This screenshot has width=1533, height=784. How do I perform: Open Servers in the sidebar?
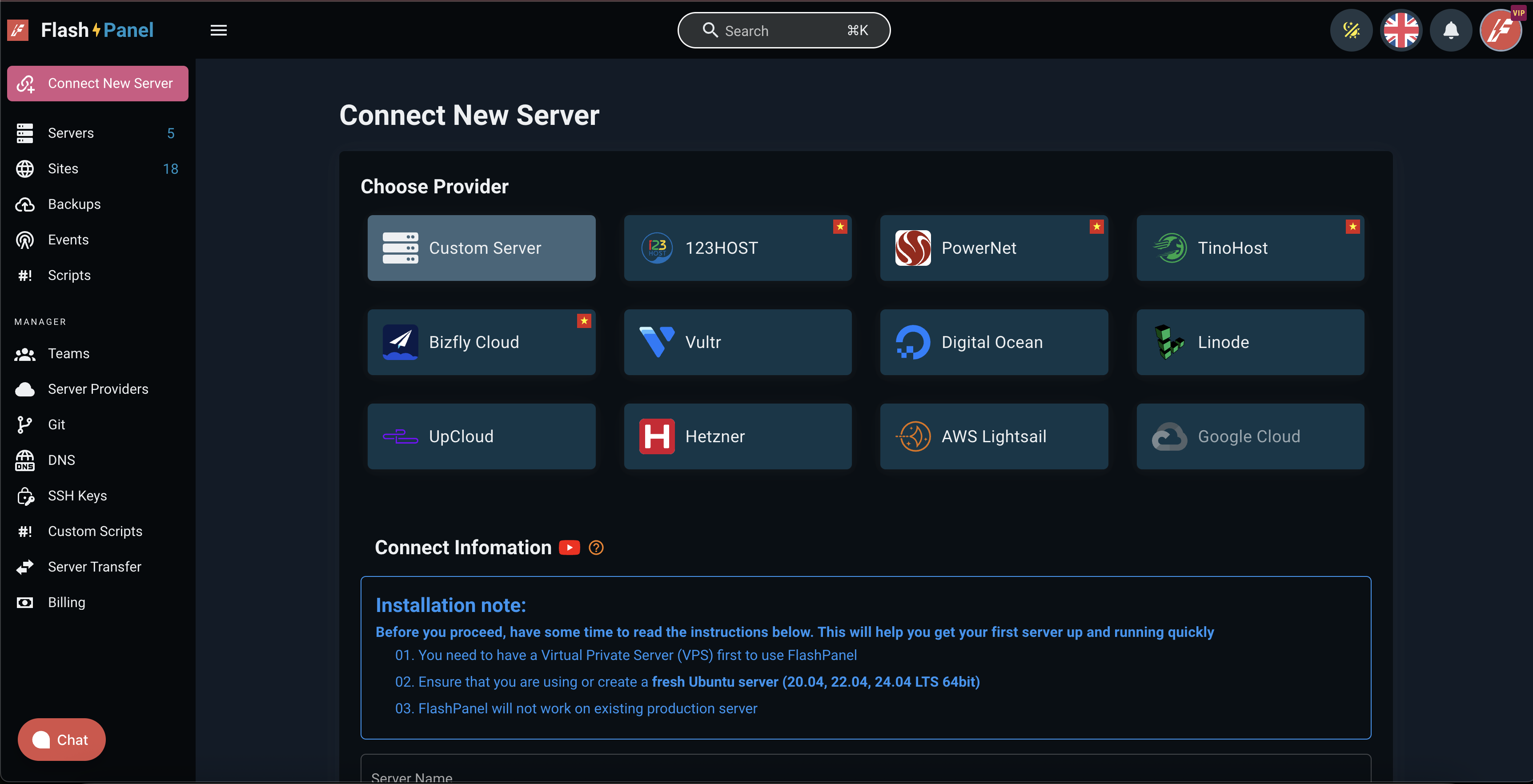71,133
